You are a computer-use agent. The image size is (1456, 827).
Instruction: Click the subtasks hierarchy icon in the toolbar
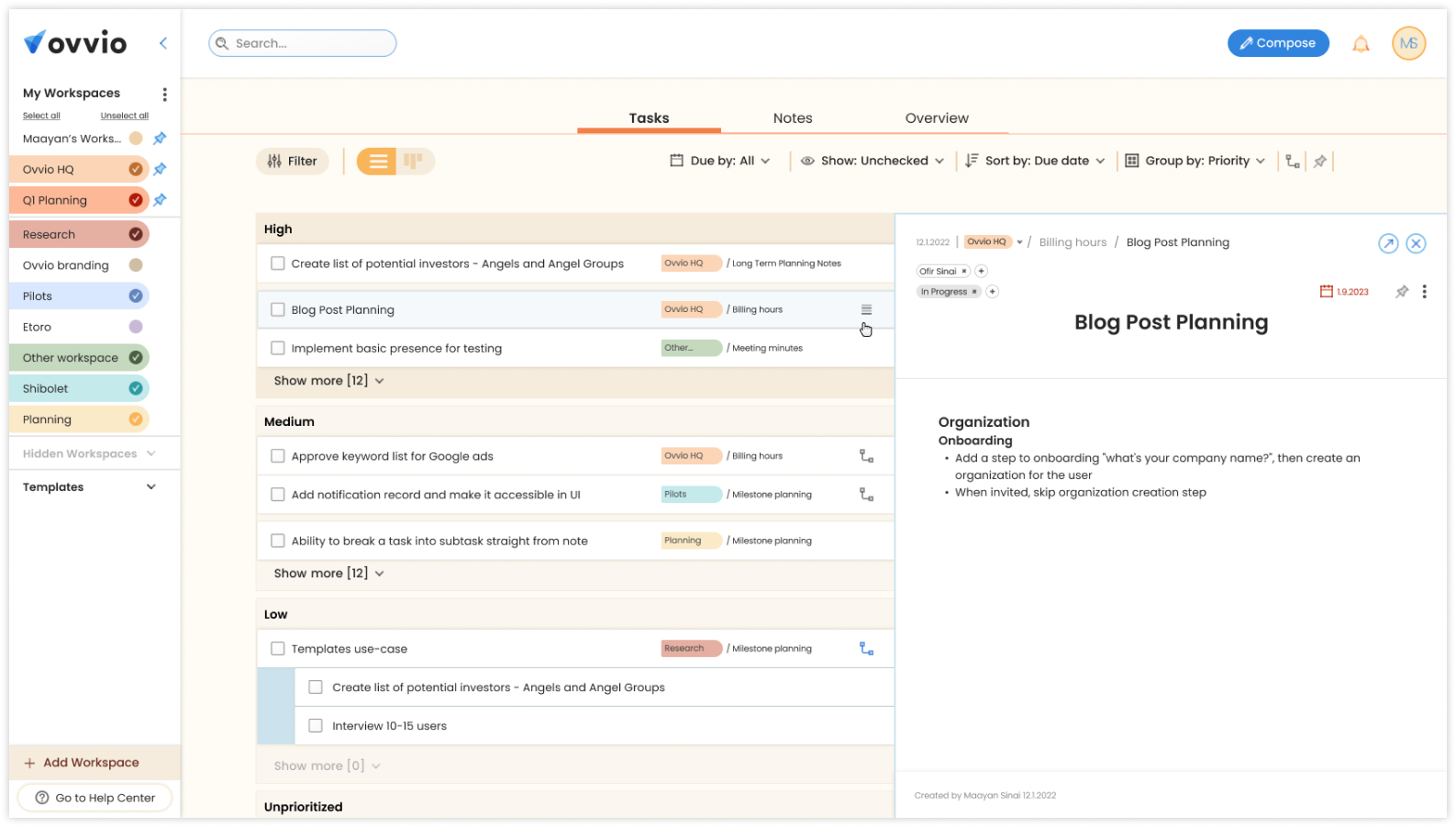tap(1293, 162)
